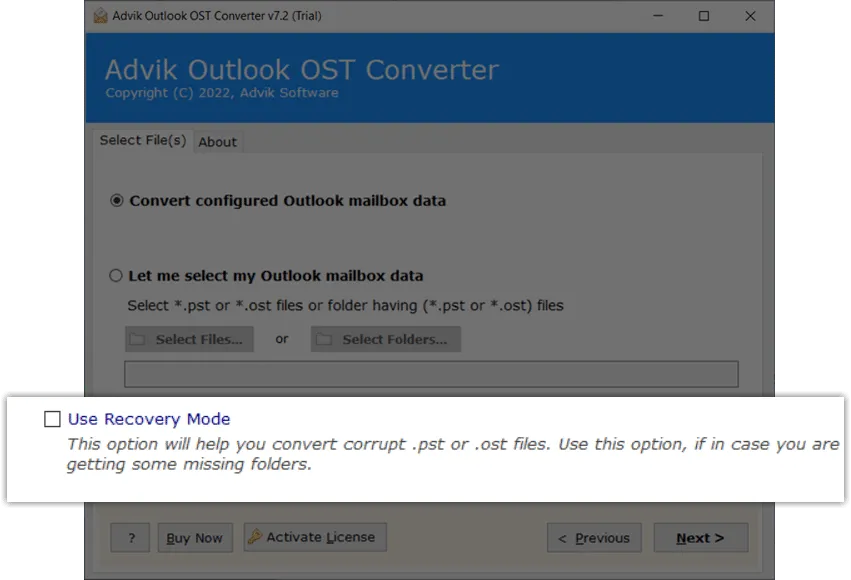Viewport: 851px width, 580px height.
Task: Go forward with the Next button
Action: (x=699, y=538)
